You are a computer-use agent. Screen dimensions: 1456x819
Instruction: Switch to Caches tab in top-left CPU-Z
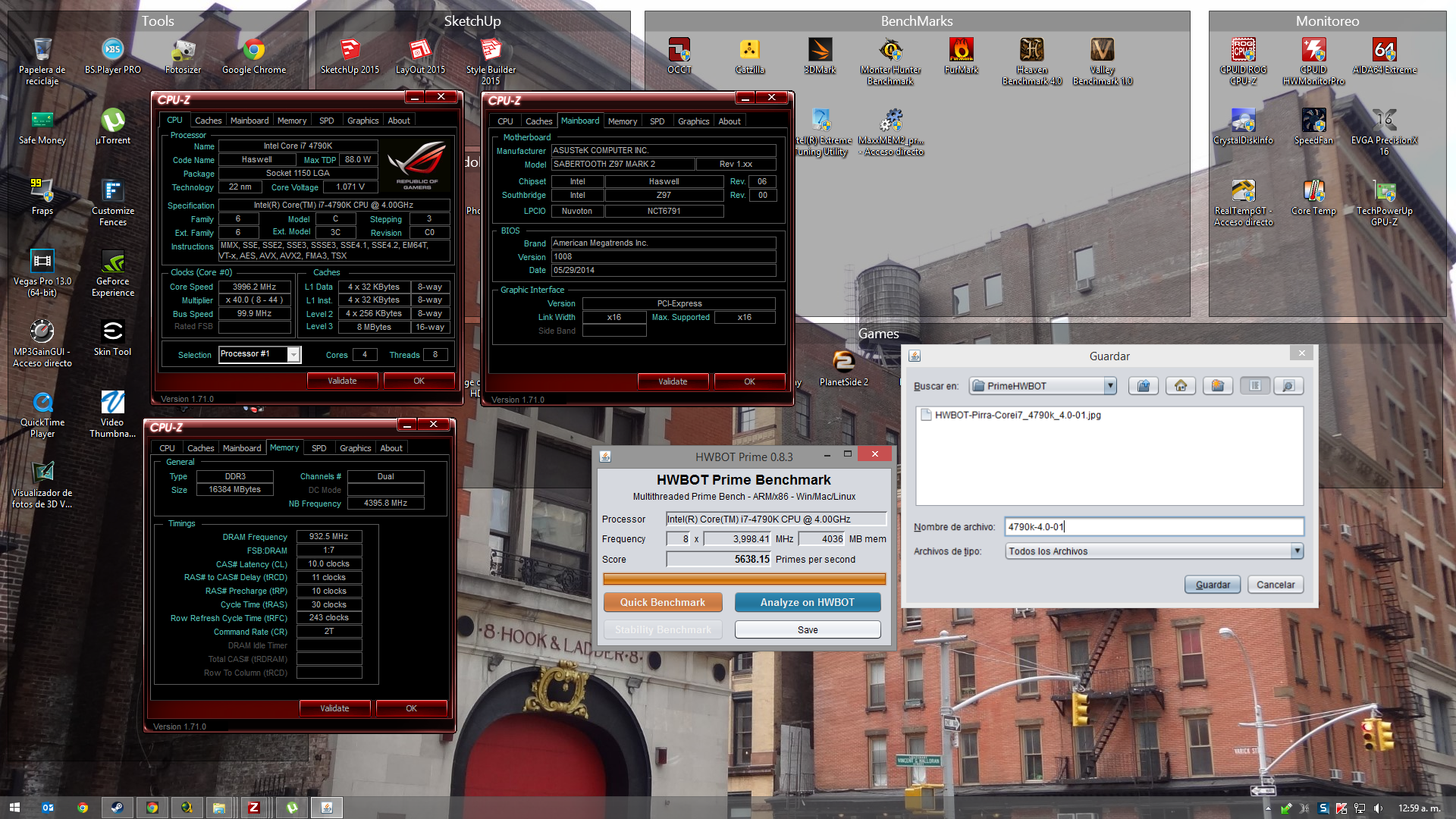[x=208, y=121]
